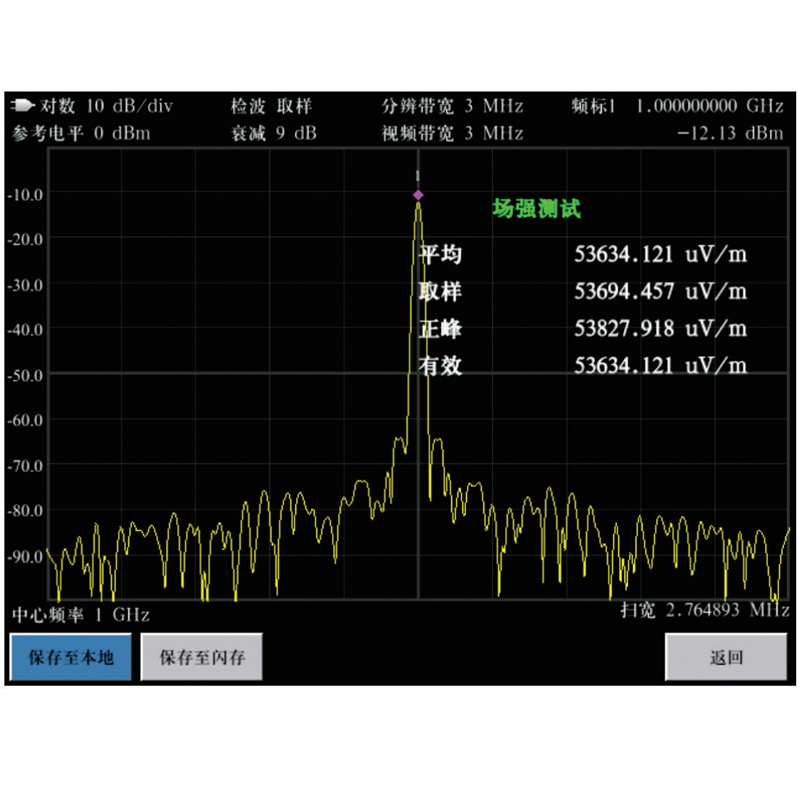The image size is (800, 800).
Task: Click the 扫宽 2.764893 MHz span label
Action: pos(704,610)
